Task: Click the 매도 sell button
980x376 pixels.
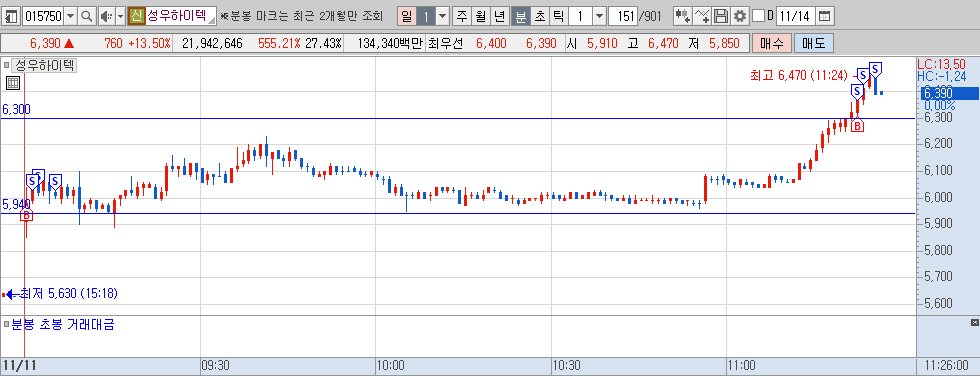Action: pos(814,44)
